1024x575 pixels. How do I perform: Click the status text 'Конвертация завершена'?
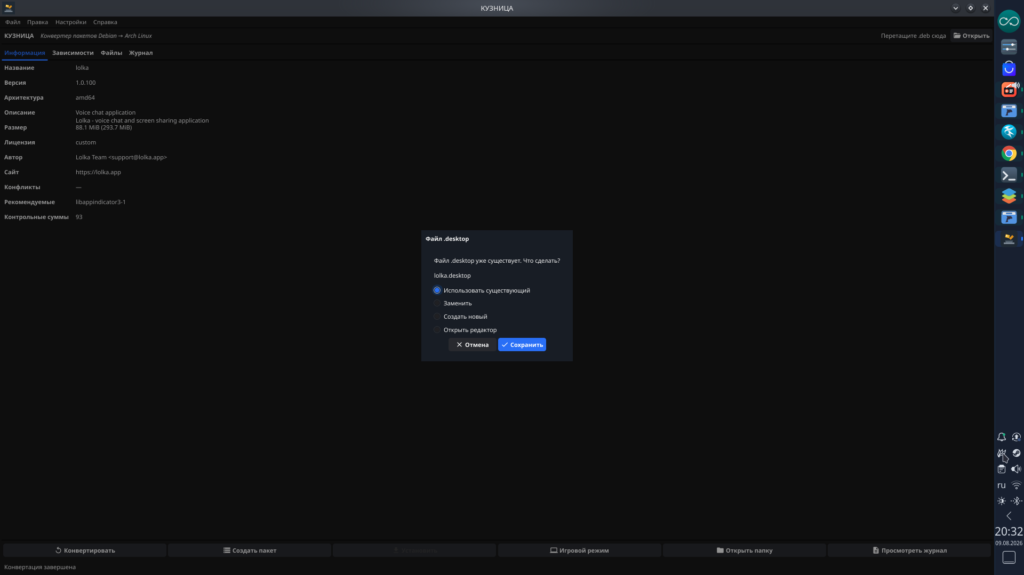40,567
